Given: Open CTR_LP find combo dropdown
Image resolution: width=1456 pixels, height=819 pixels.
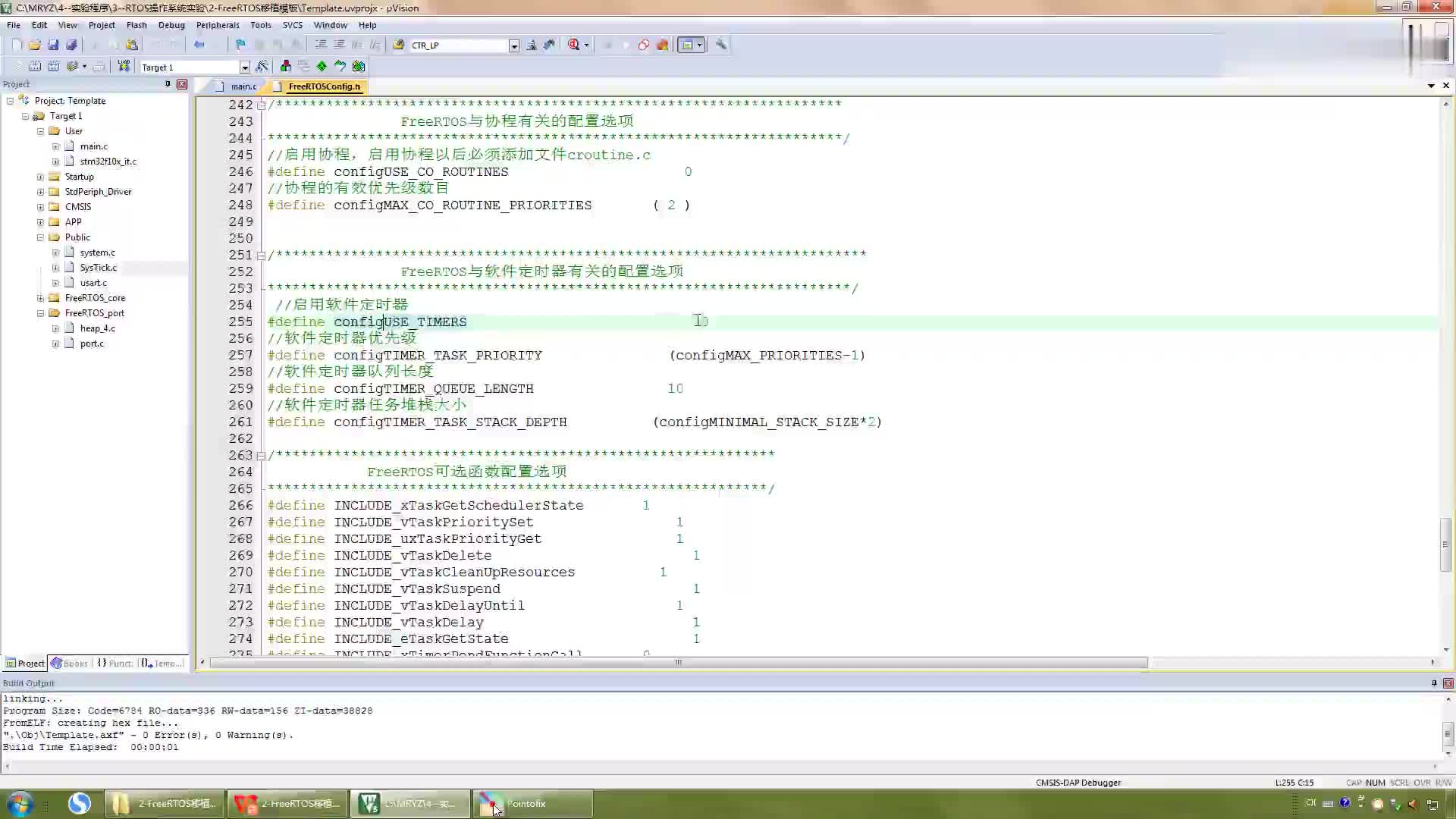Looking at the screenshot, I should 513,45.
